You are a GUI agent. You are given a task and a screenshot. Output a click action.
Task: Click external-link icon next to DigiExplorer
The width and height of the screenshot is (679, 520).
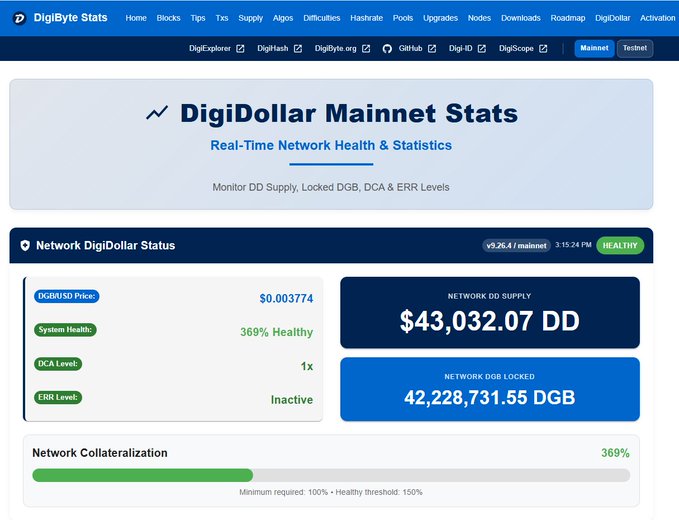[240, 48]
